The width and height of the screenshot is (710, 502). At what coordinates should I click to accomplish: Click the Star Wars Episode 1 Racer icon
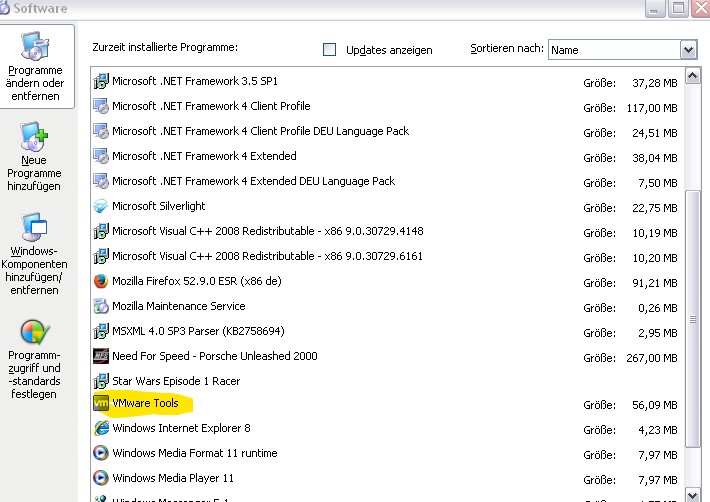(x=101, y=381)
